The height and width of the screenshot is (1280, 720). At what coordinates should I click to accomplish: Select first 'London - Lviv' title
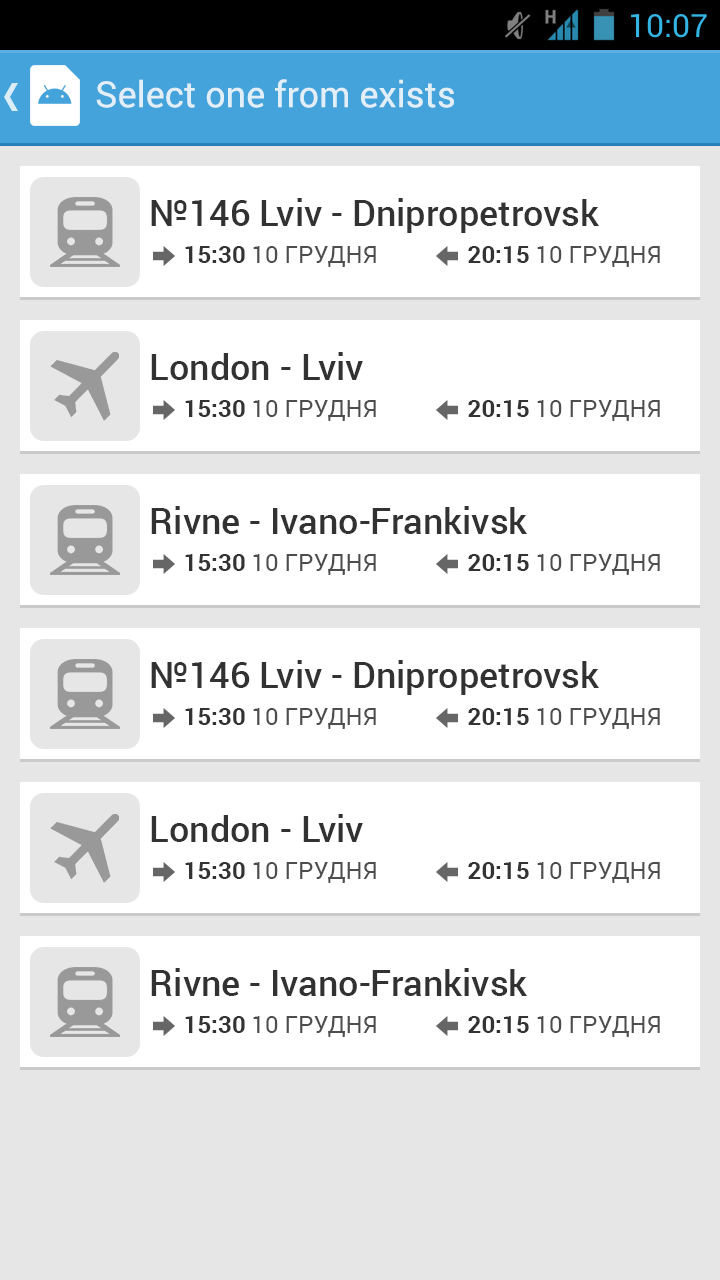[x=256, y=368]
